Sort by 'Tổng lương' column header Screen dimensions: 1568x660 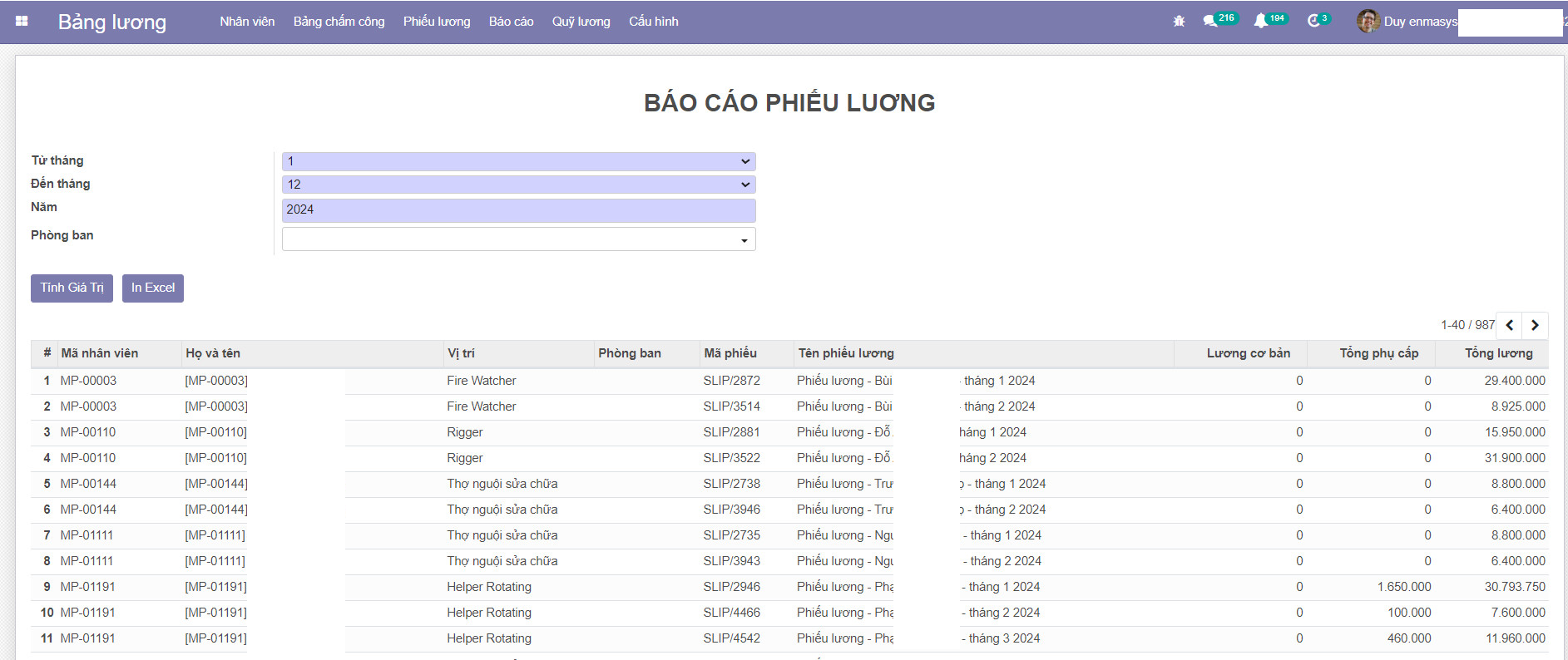pyautogui.click(x=1498, y=353)
